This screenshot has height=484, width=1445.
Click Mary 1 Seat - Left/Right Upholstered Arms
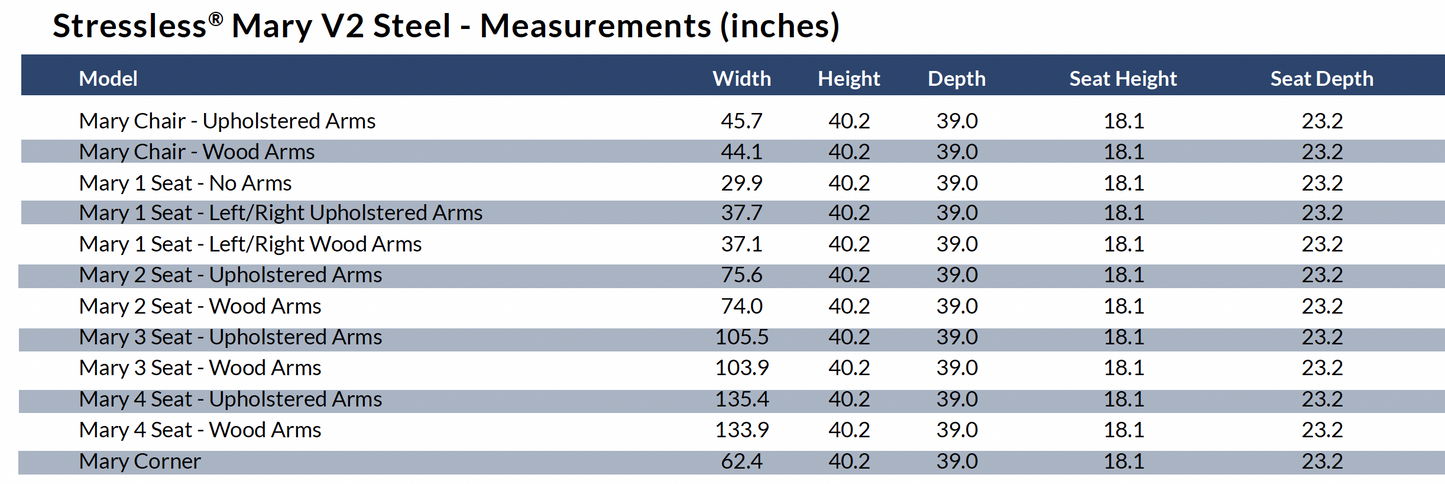(x=281, y=213)
